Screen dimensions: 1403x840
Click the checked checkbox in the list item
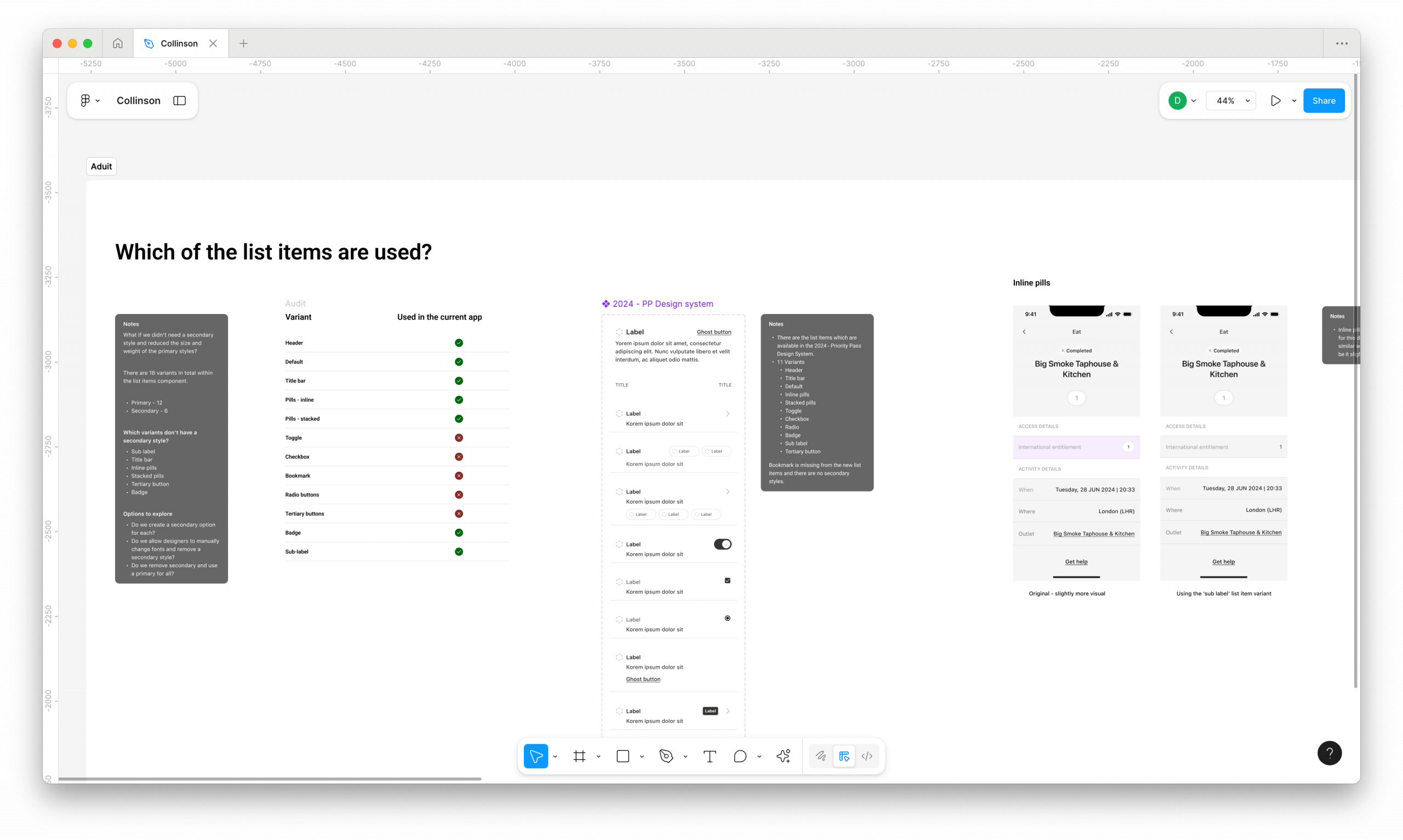pos(727,580)
